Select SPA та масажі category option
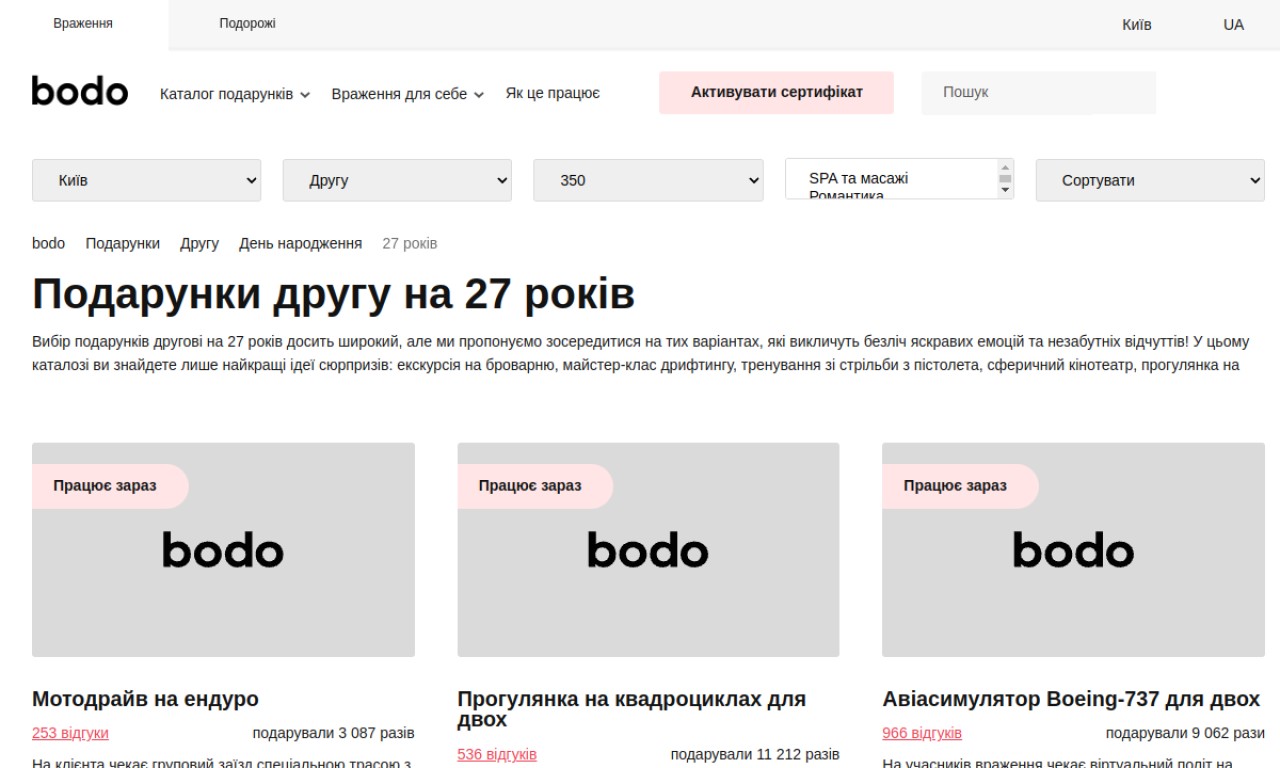 859,178
